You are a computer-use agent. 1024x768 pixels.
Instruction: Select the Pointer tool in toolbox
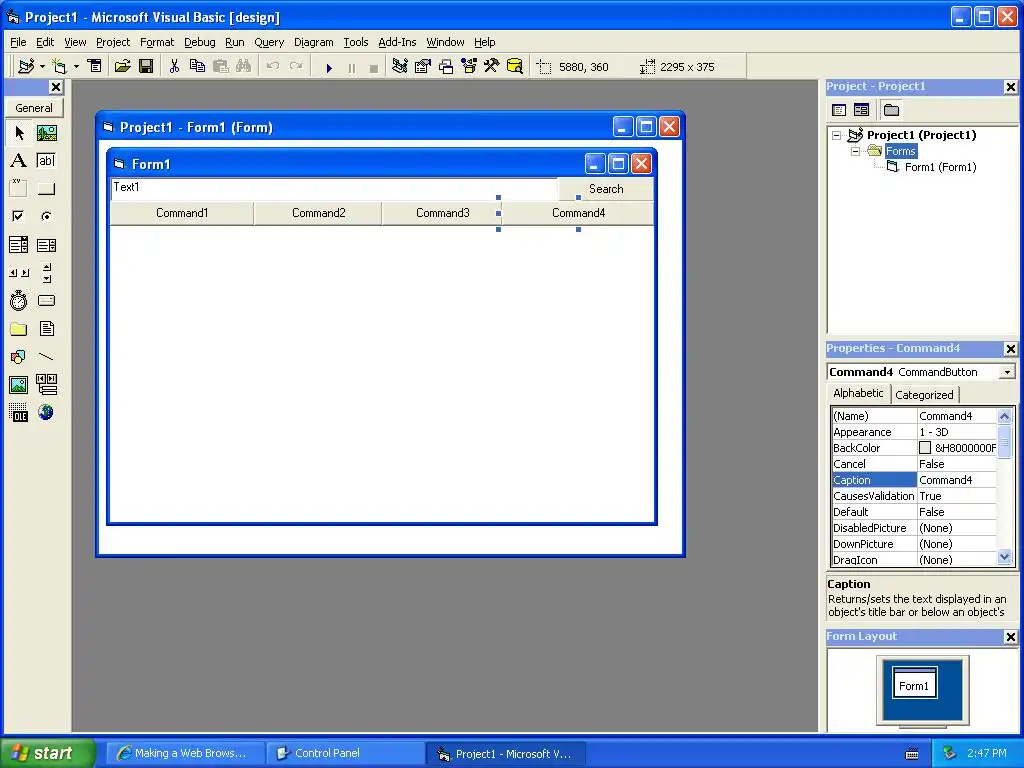19,133
